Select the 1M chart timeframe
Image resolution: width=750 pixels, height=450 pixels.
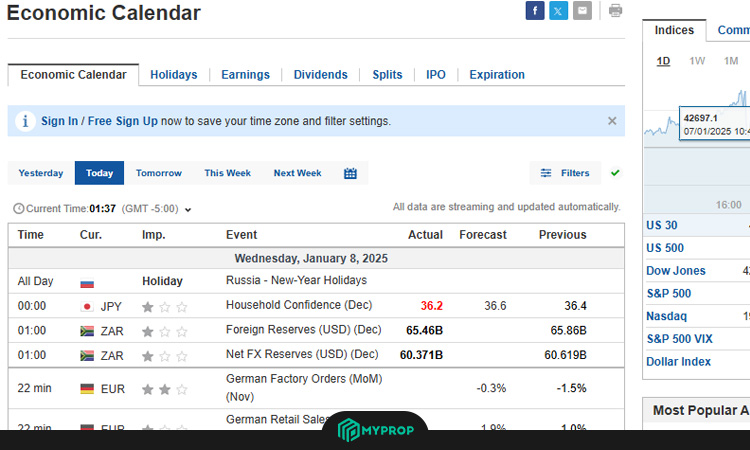click(731, 61)
